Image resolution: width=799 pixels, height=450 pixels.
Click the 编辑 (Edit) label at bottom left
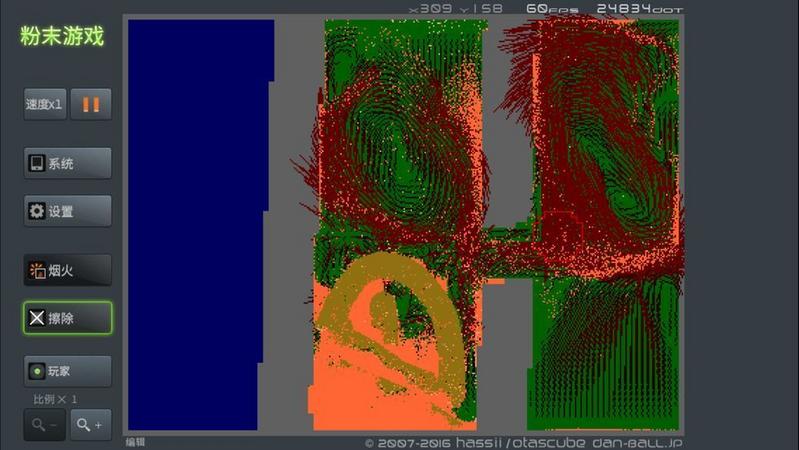coord(135,442)
